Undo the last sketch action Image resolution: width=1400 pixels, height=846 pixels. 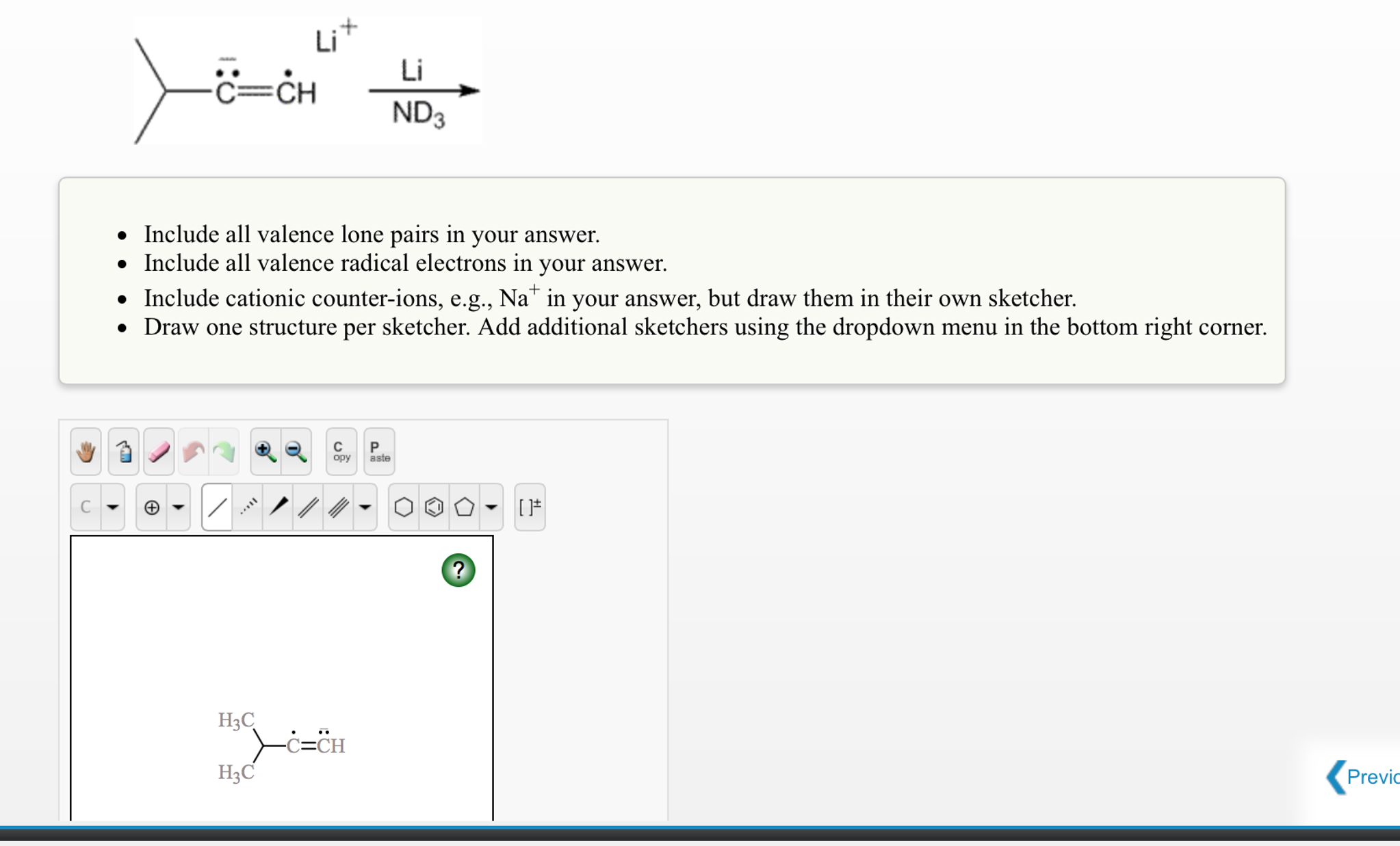click(x=194, y=451)
